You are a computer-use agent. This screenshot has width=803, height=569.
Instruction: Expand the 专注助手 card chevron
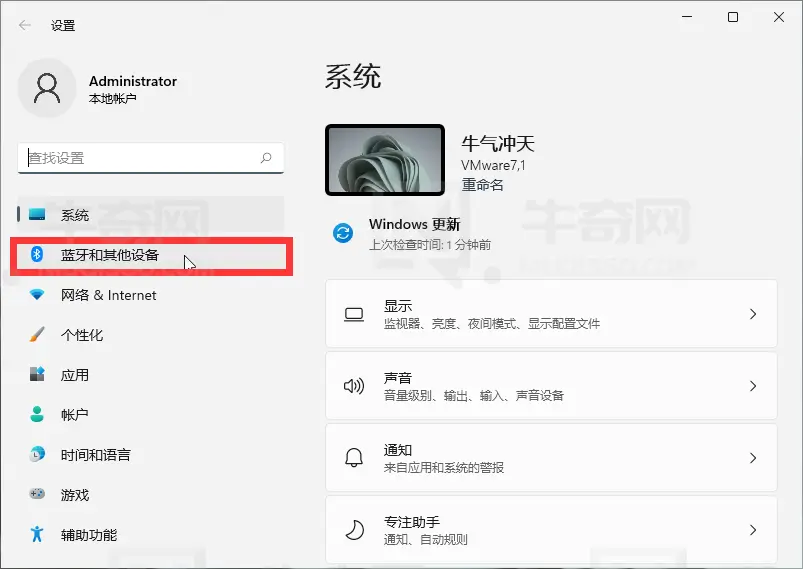tap(753, 530)
